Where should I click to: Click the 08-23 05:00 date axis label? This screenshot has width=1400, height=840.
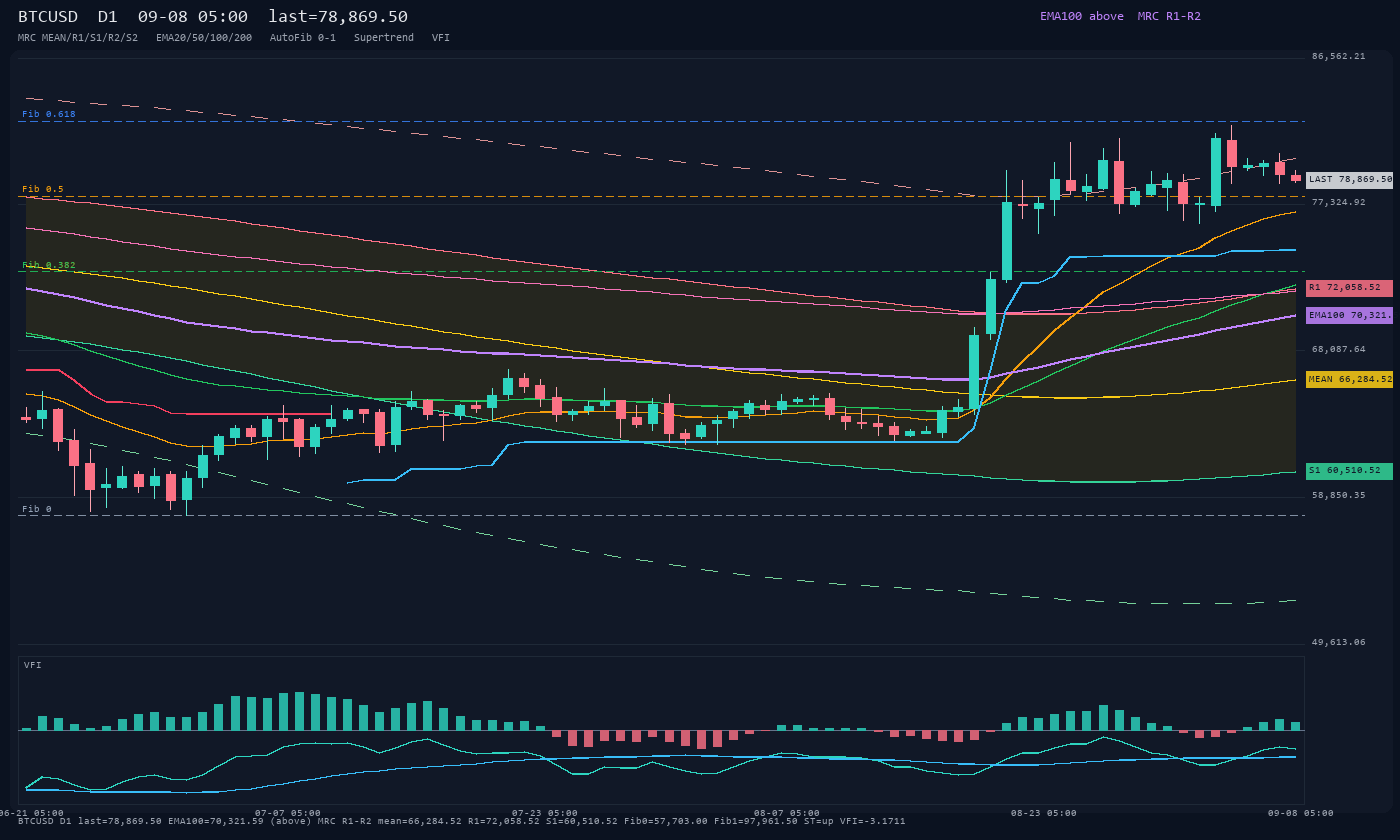pyautogui.click(x=1044, y=813)
